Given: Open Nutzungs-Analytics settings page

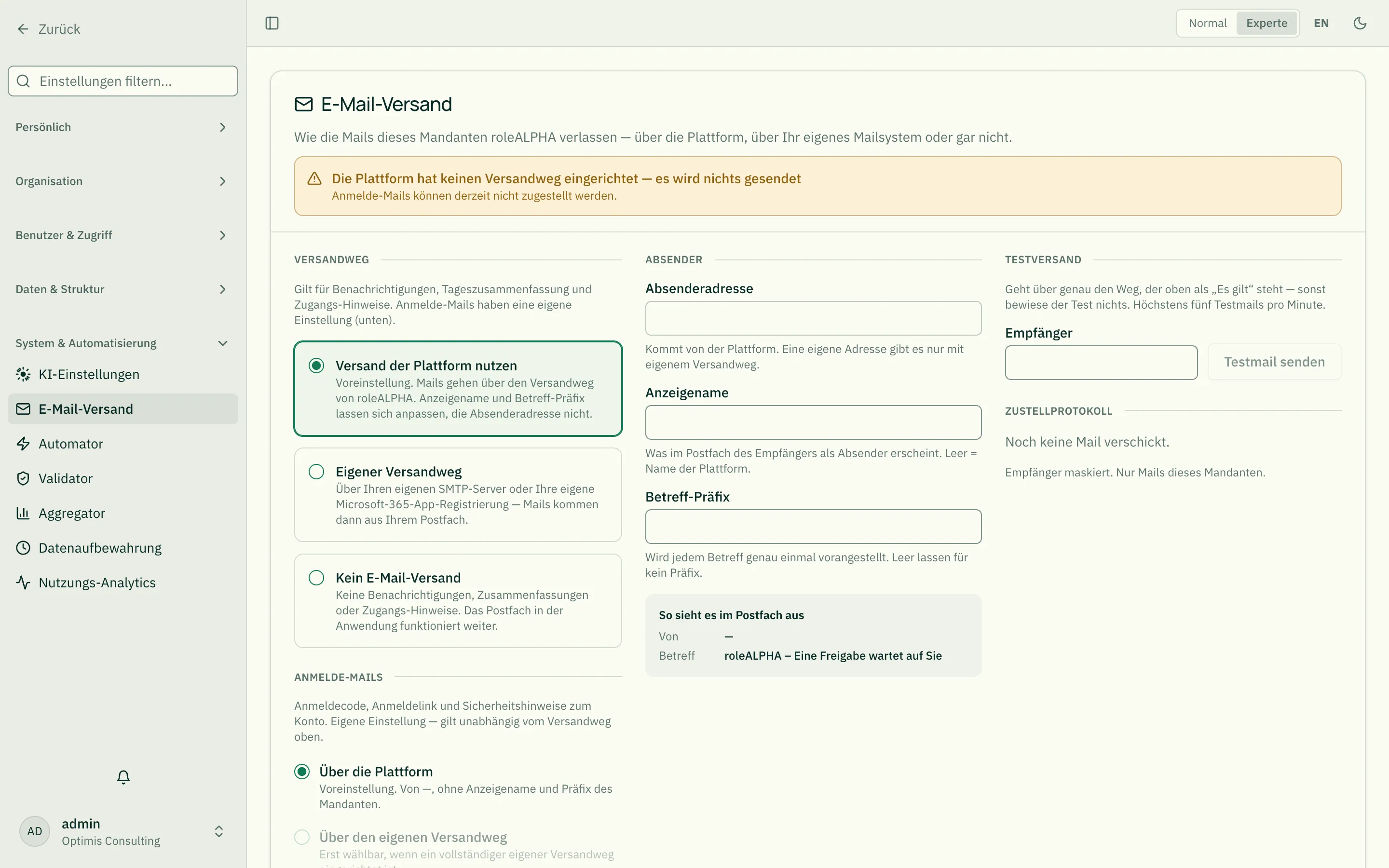Looking at the screenshot, I should (123, 583).
